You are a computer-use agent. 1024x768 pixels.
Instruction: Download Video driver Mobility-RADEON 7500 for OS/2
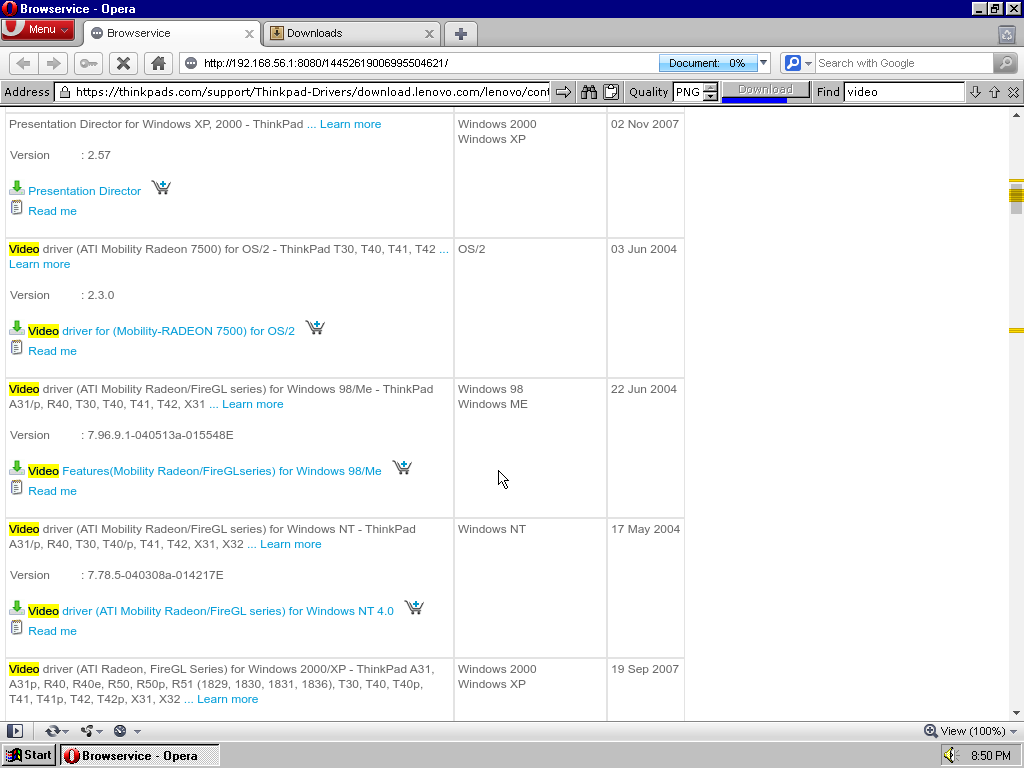161,331
